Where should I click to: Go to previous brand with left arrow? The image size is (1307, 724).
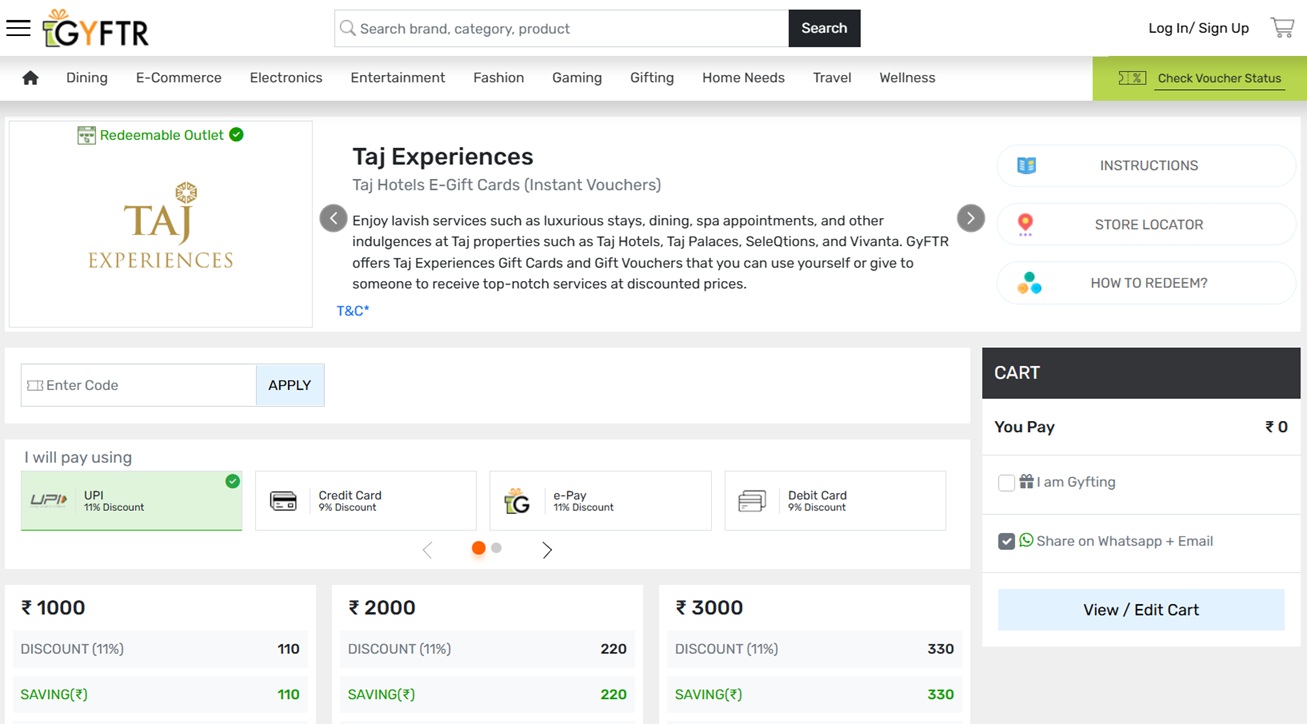pos(333,218)
